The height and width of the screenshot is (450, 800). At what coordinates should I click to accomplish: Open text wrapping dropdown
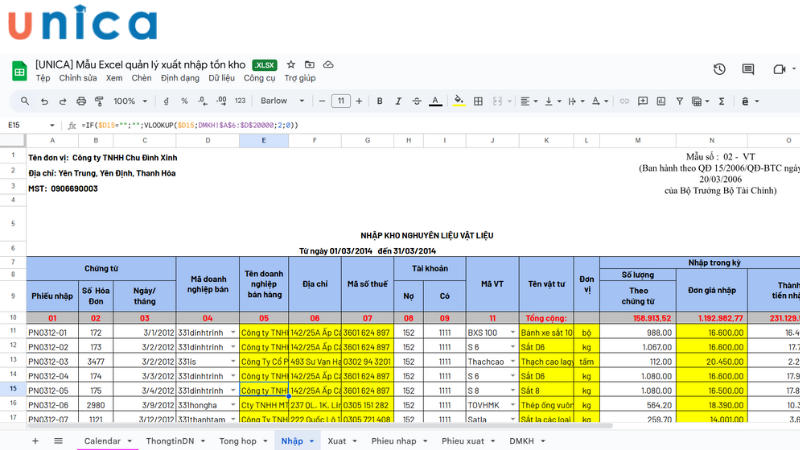(576, 101)
